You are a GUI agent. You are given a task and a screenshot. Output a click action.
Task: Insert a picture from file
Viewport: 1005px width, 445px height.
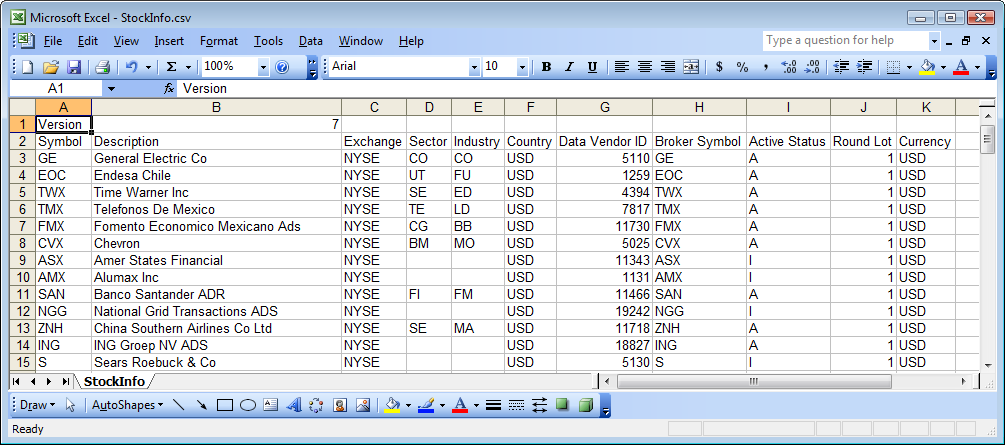pos(362,405)
